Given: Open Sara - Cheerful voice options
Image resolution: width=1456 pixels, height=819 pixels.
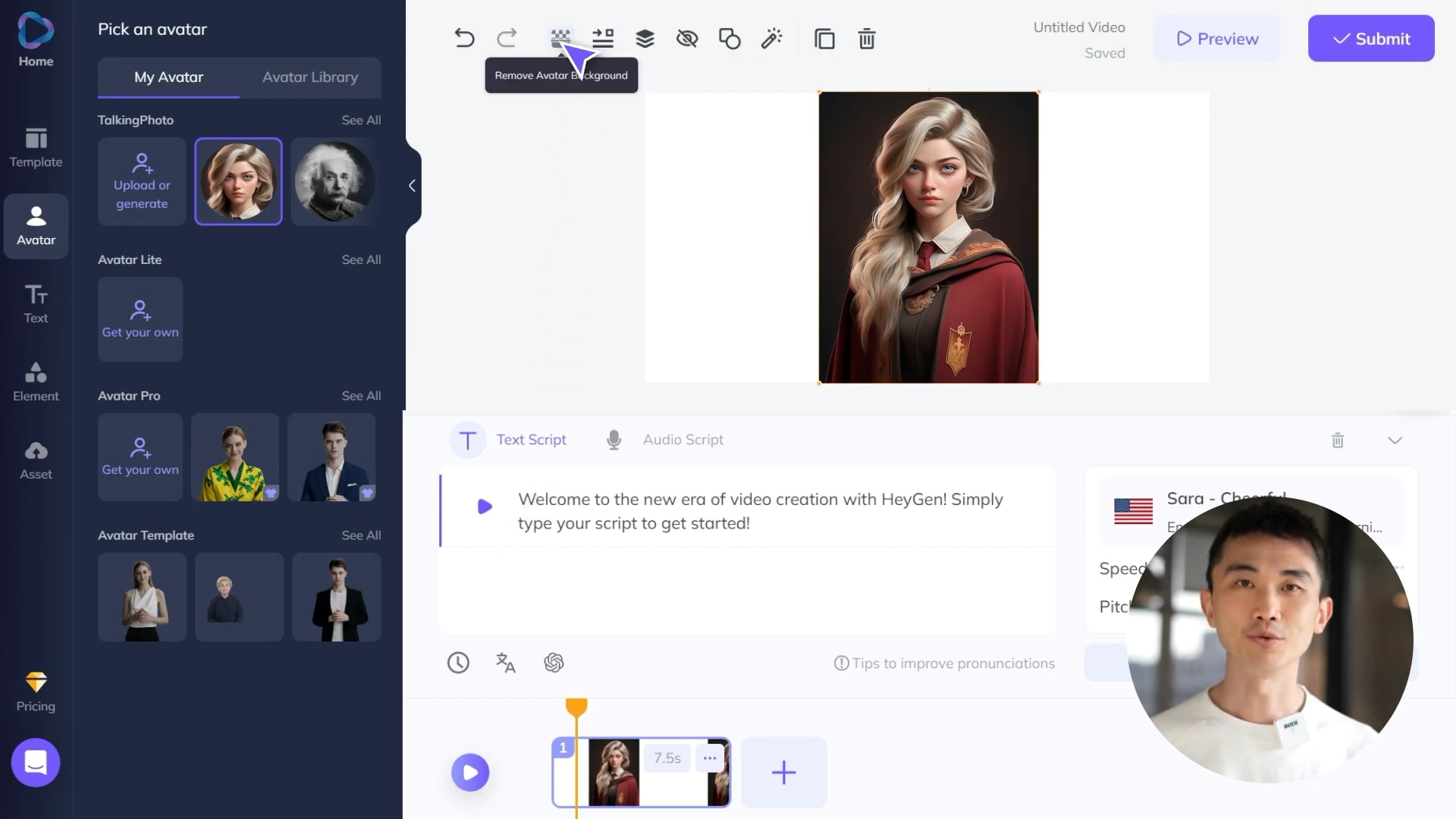Looking at the screenshot, I should coord(1227,499).
